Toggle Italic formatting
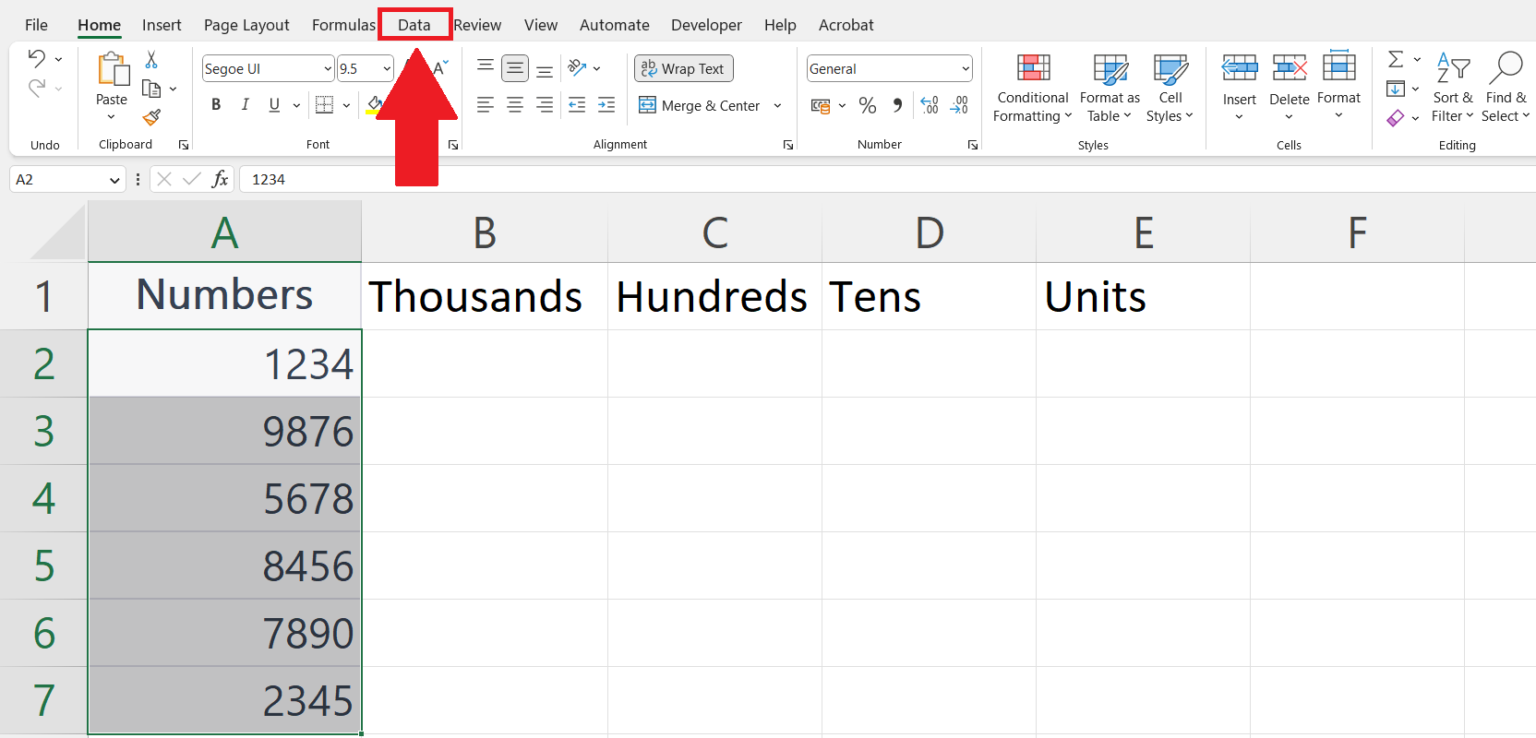Image resolution: width=1536 pixels, height=738 pixels. pyautogui.click(x=245, y=105)
